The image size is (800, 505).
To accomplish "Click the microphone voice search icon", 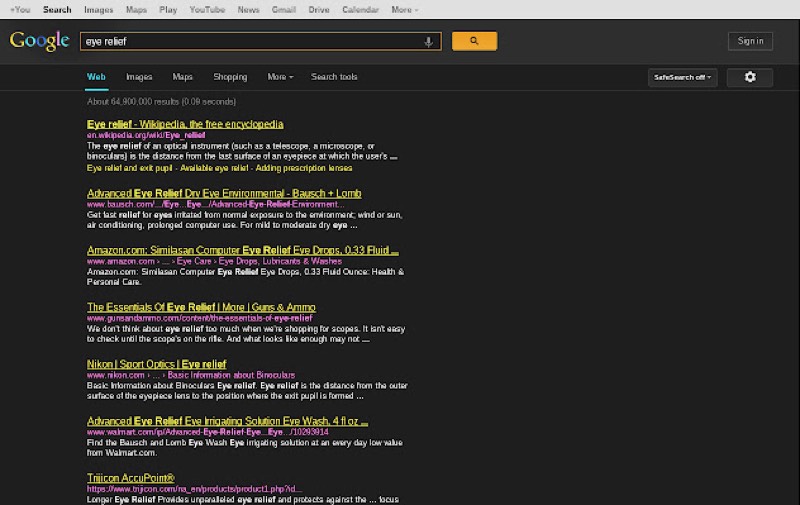I will [x=429, y=41].
